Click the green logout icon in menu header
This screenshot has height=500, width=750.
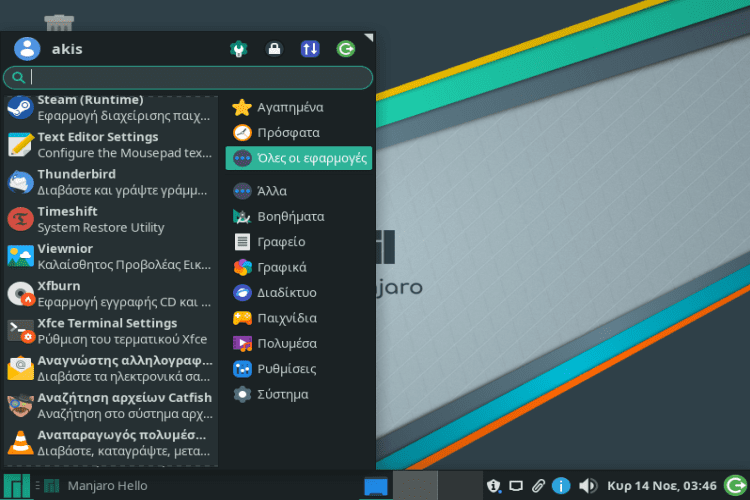[346, 49]
